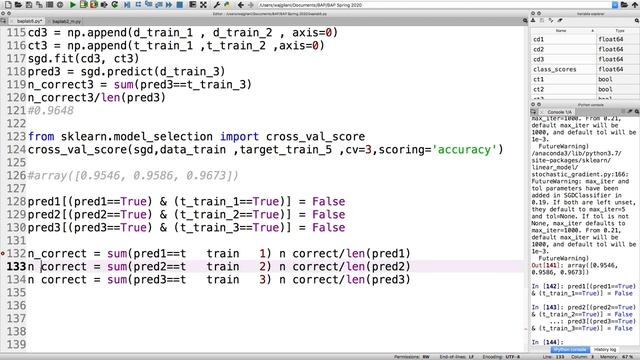
Task: Toggle the breakpoint on line 132
Action: pos(3,253)
